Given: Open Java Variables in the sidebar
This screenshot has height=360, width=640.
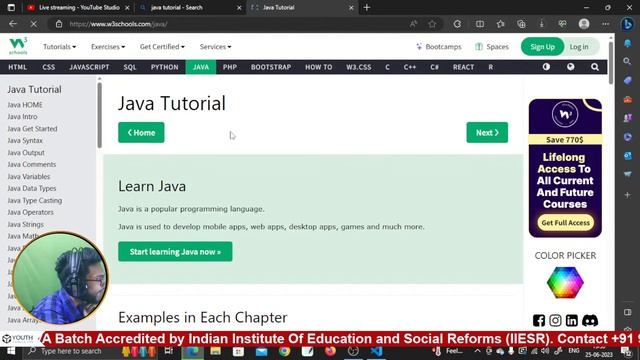Looking at the screenshot, I should pyautogui.click(x=29, y=176).
